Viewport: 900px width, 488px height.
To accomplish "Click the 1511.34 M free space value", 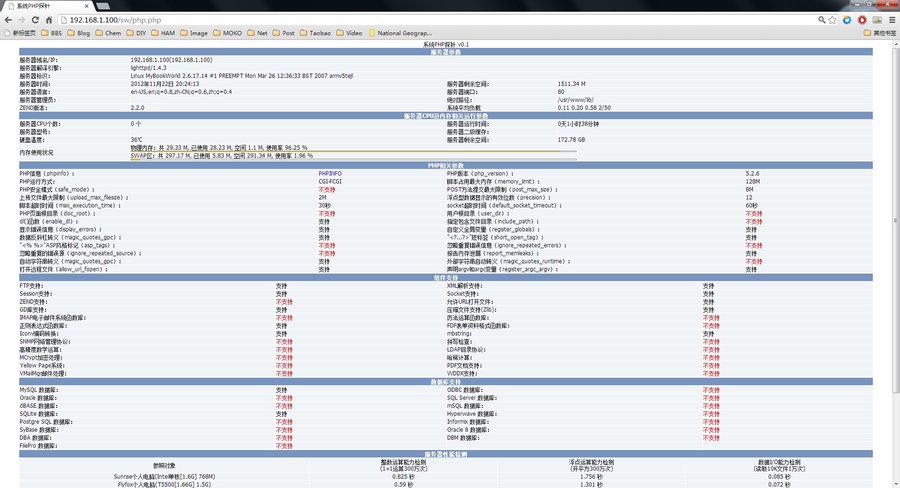I will click(571, 84).
